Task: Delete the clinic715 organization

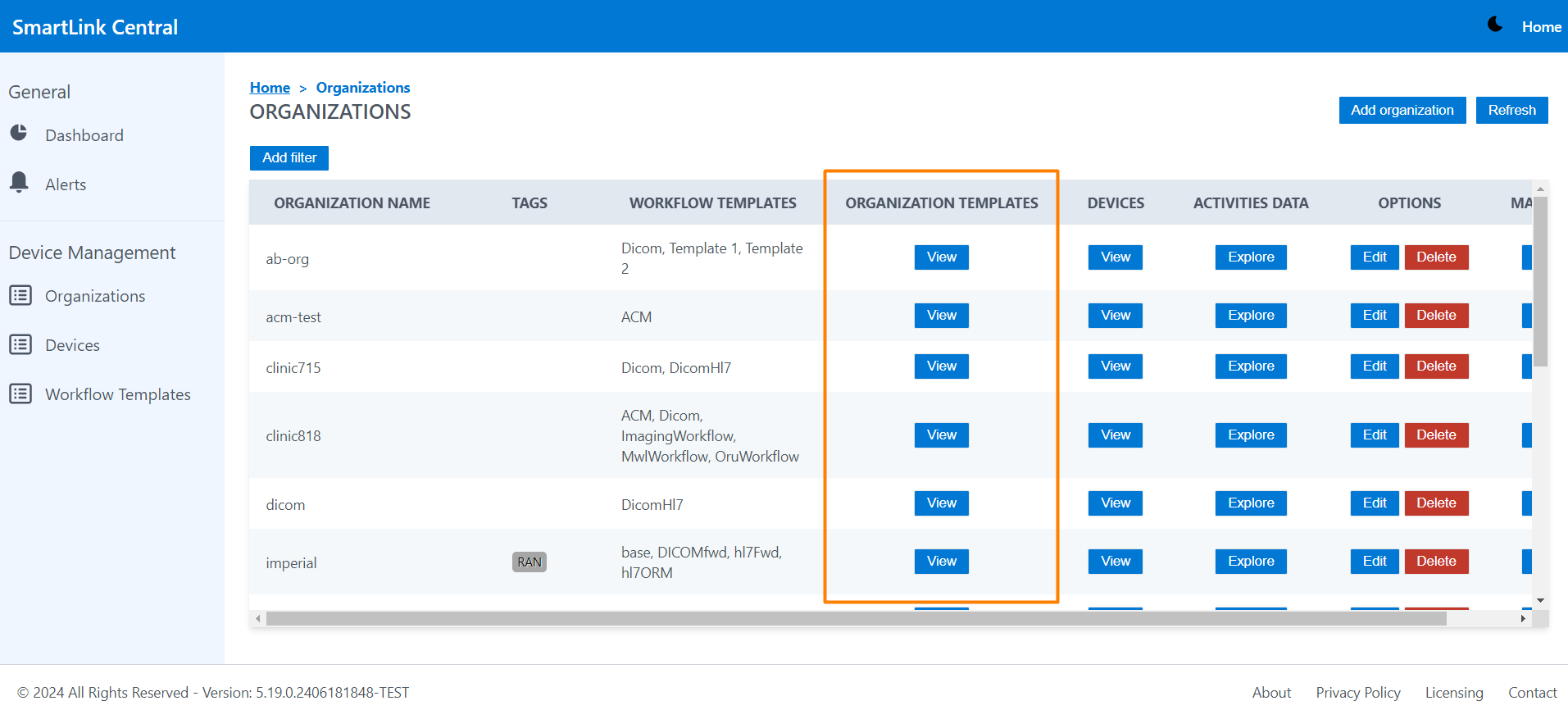Action: pyautogui.click(x=1436, y=366)
